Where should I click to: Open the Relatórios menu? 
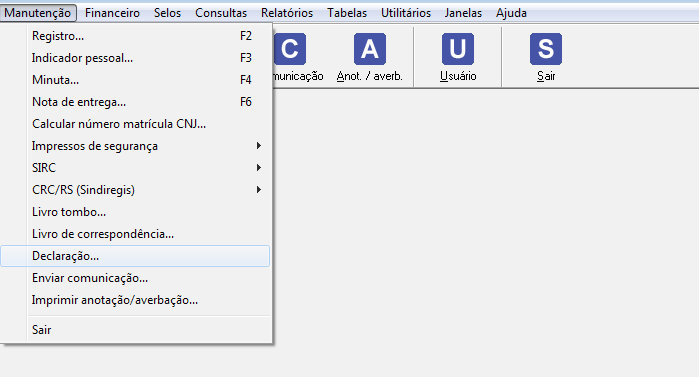pos(287,13)
